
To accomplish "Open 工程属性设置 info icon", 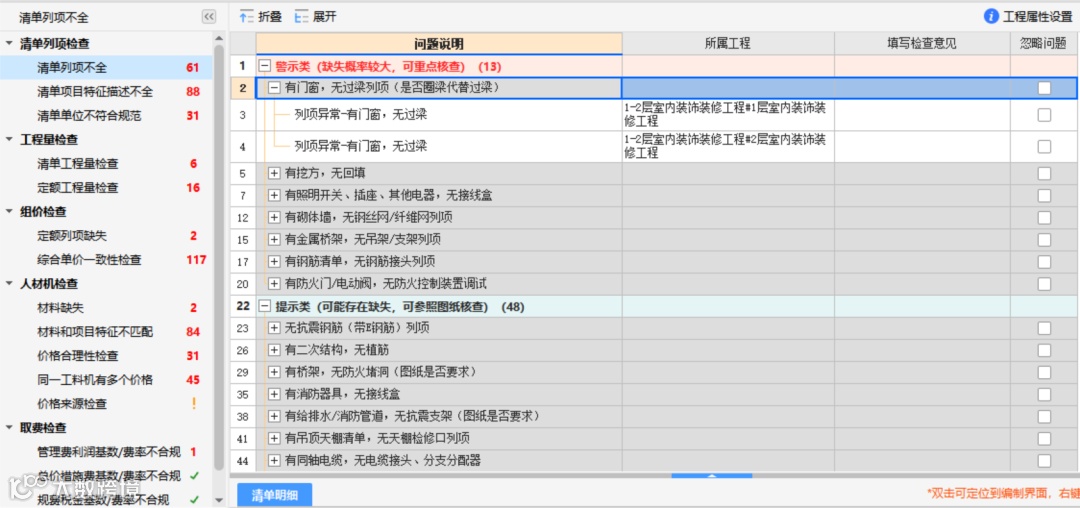I will pos(991,17).
